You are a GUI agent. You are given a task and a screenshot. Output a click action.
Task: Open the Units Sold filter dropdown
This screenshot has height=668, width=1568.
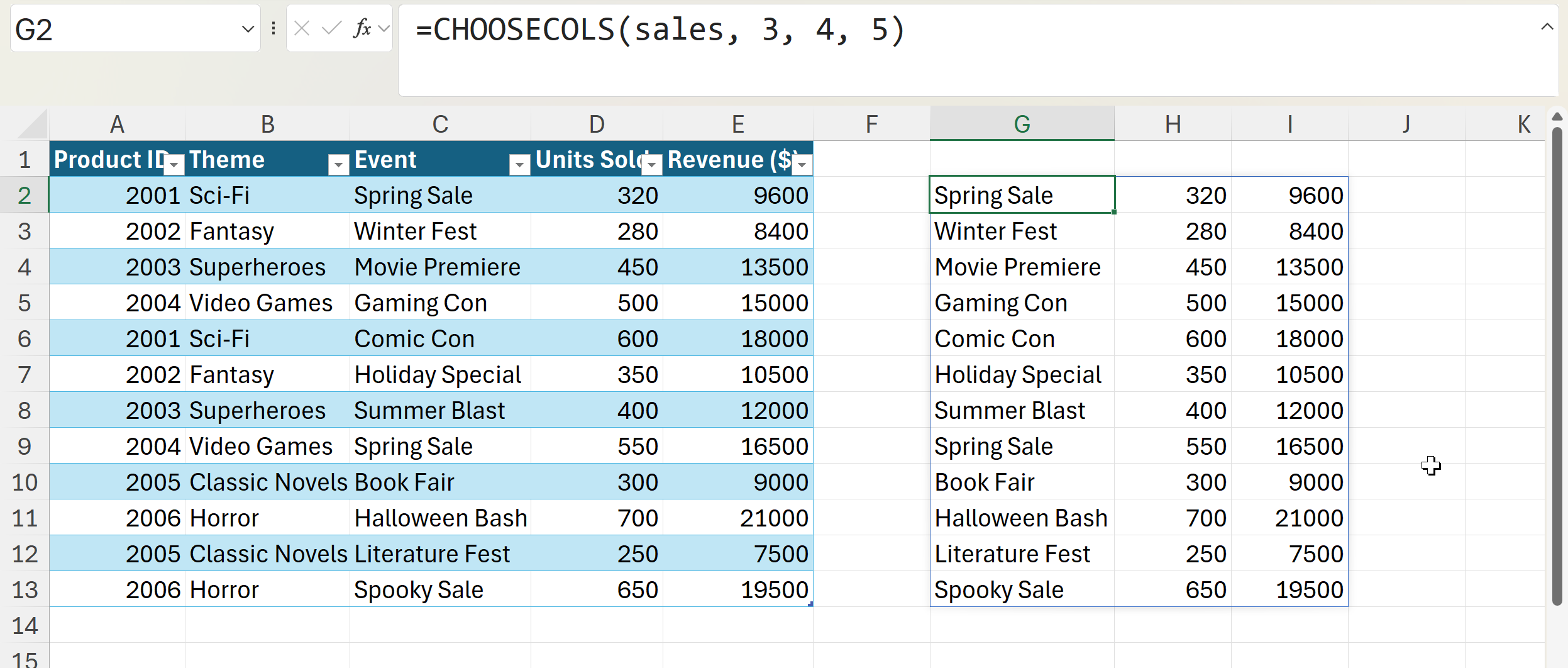(x=652, y=165)
